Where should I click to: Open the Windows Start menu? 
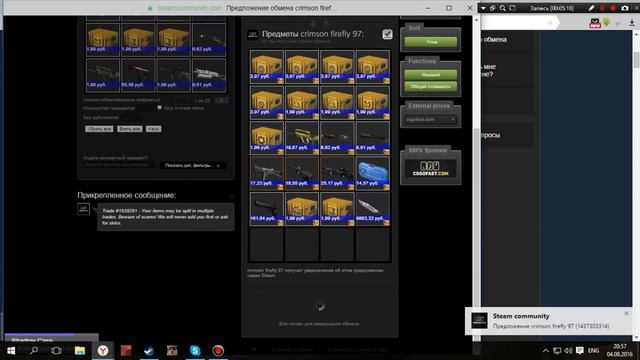coord(11,351)
